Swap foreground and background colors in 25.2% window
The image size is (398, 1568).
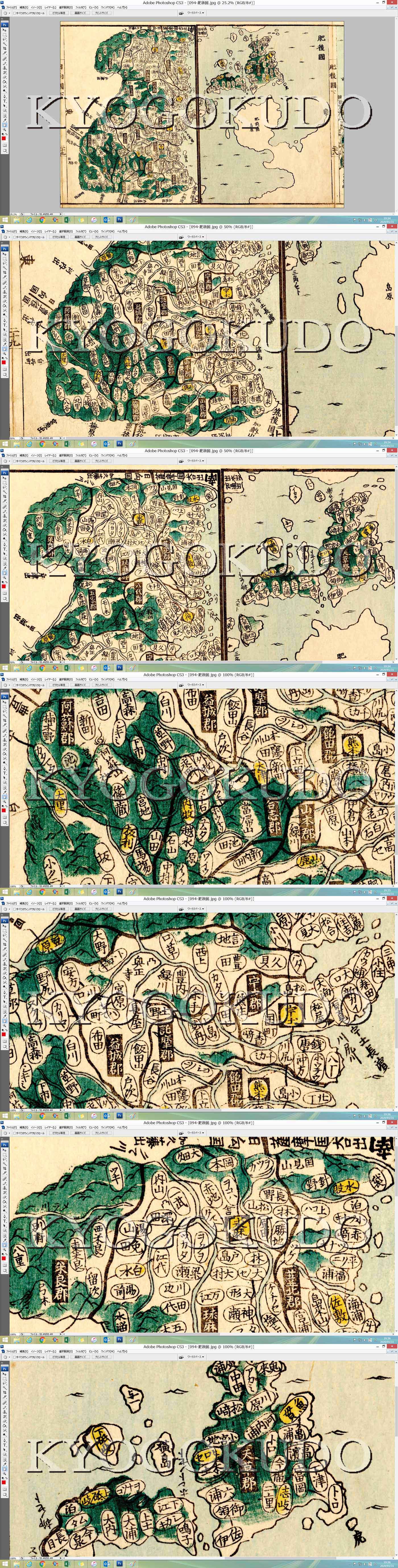coord(7,134)
